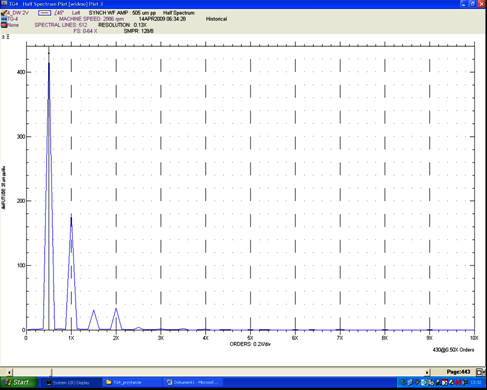487x390 pixels.
Task: Click the Start button
Action: pyautogui.click(x=19, y=382)
